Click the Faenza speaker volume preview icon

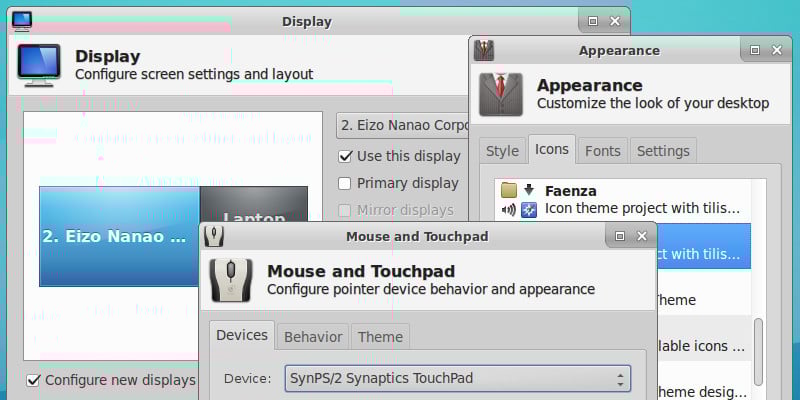click(x=509, y=209)
